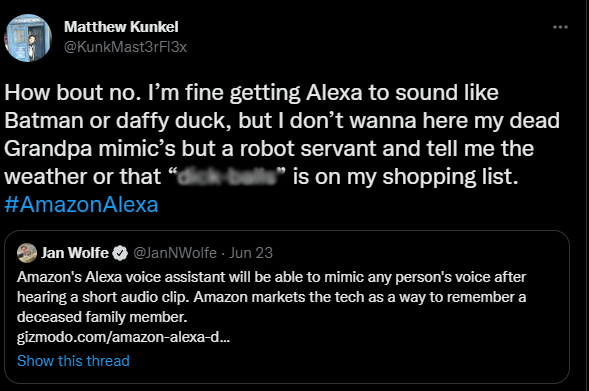Click Show this thread

click(73, 361)
